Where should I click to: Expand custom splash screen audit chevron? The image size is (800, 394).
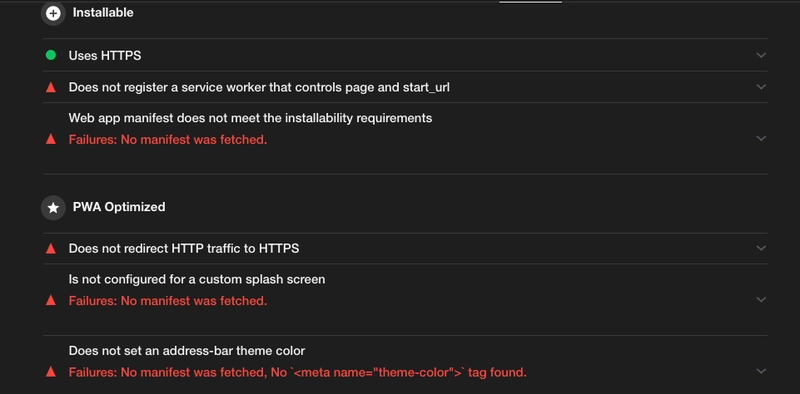[761, 300]
